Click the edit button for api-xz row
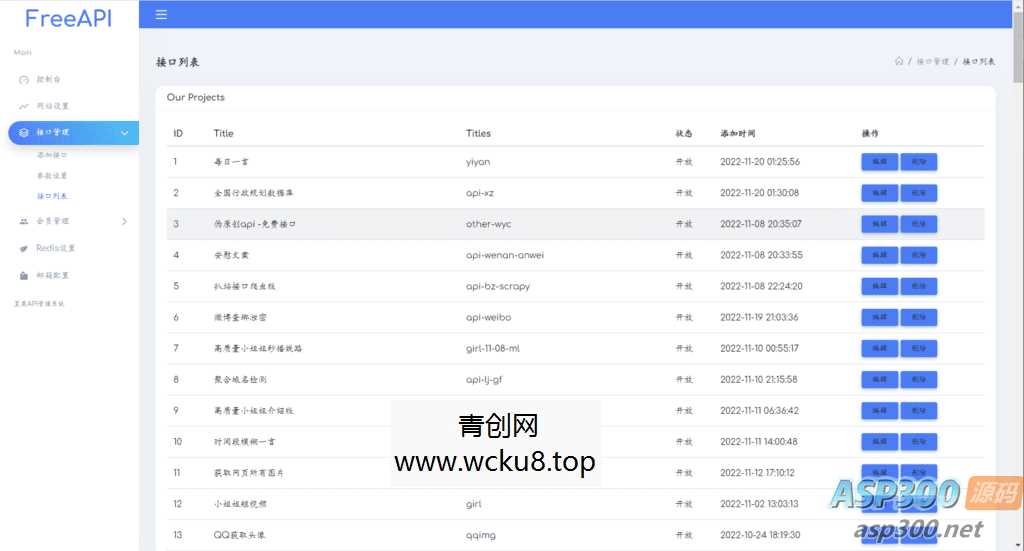 tap(880, 193)
